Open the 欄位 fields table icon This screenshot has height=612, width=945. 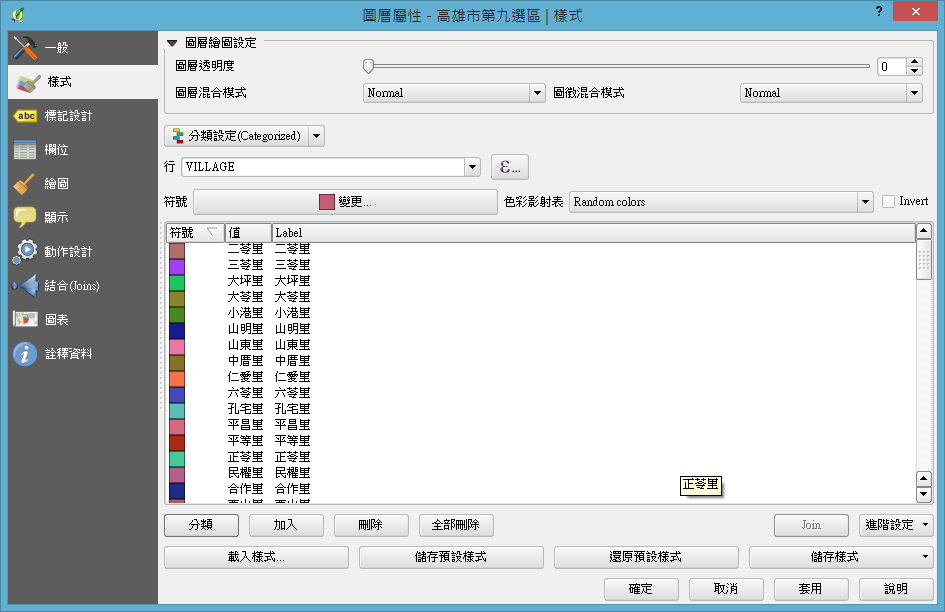click(26, 150)
